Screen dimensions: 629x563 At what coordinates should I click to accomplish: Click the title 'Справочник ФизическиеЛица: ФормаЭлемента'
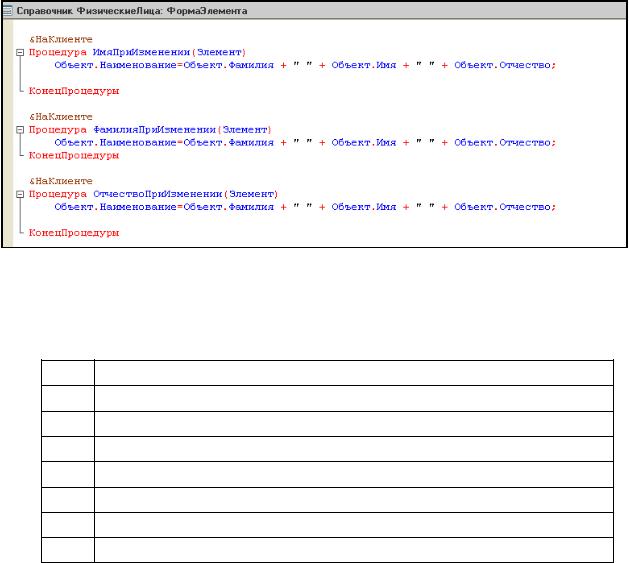pos(132,11)
